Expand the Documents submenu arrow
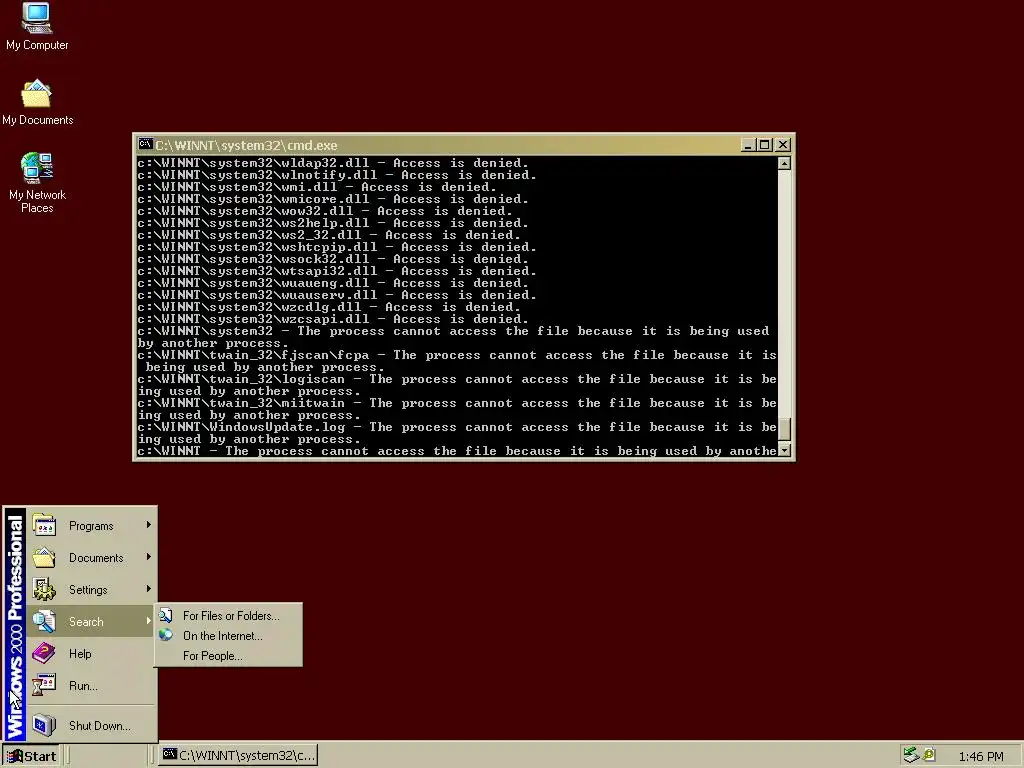1024x768 pixels. coord(149,556)
